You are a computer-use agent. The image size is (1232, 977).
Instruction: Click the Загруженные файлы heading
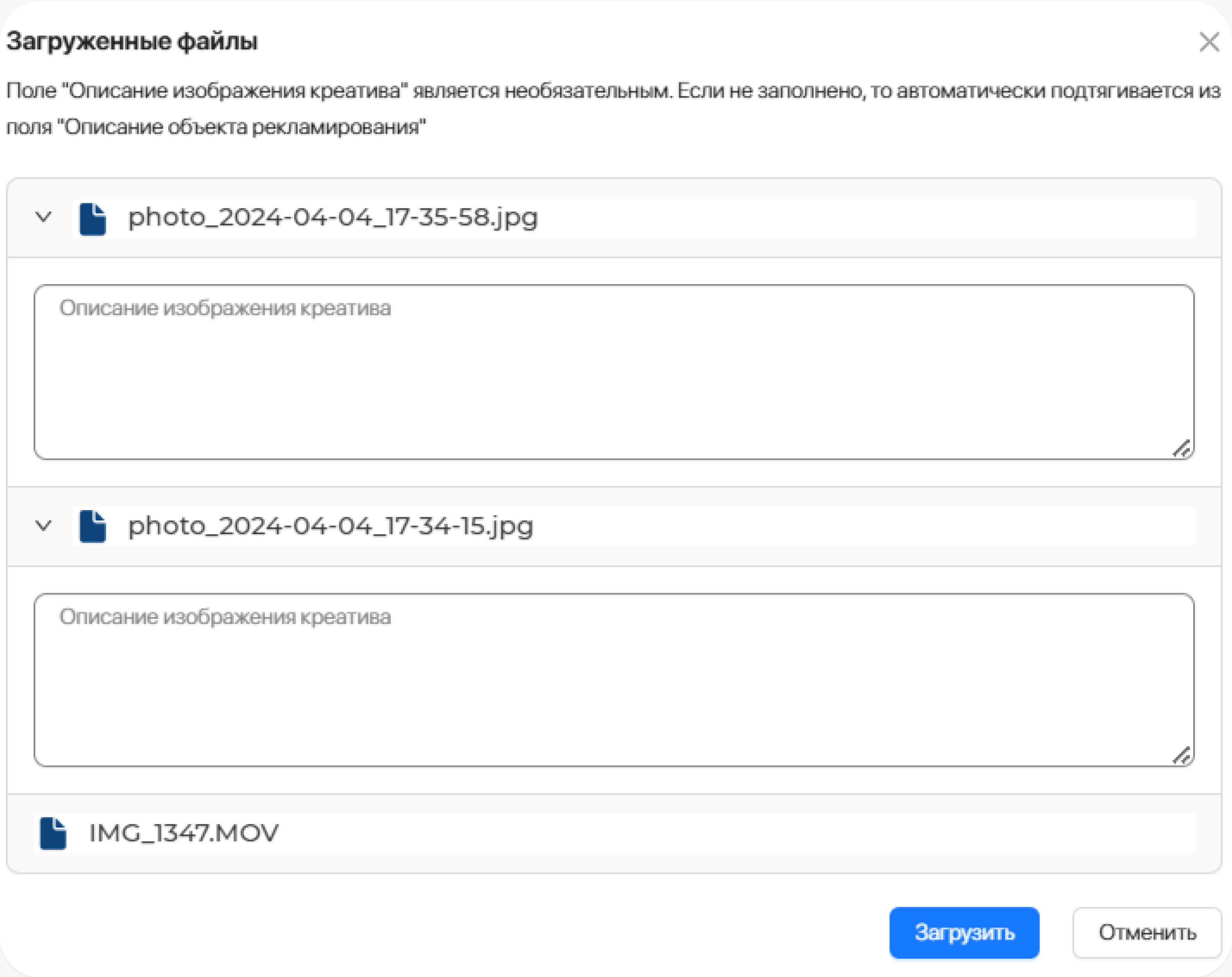tap(132, 42)
